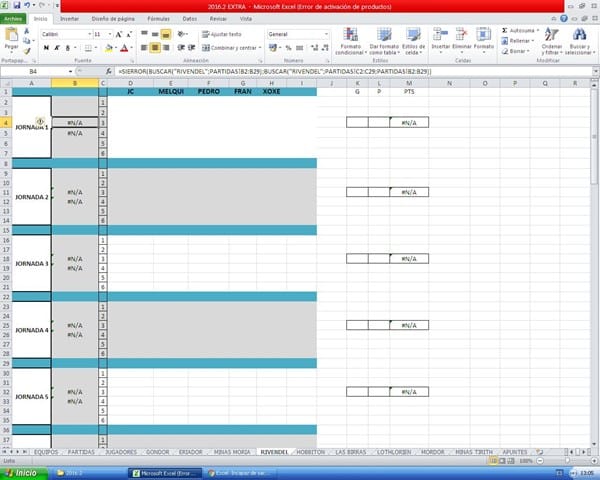Viewport: 600px width, 480px height.
Task: Click the zoom slider in status bar
Action: (x=567, y=460)
